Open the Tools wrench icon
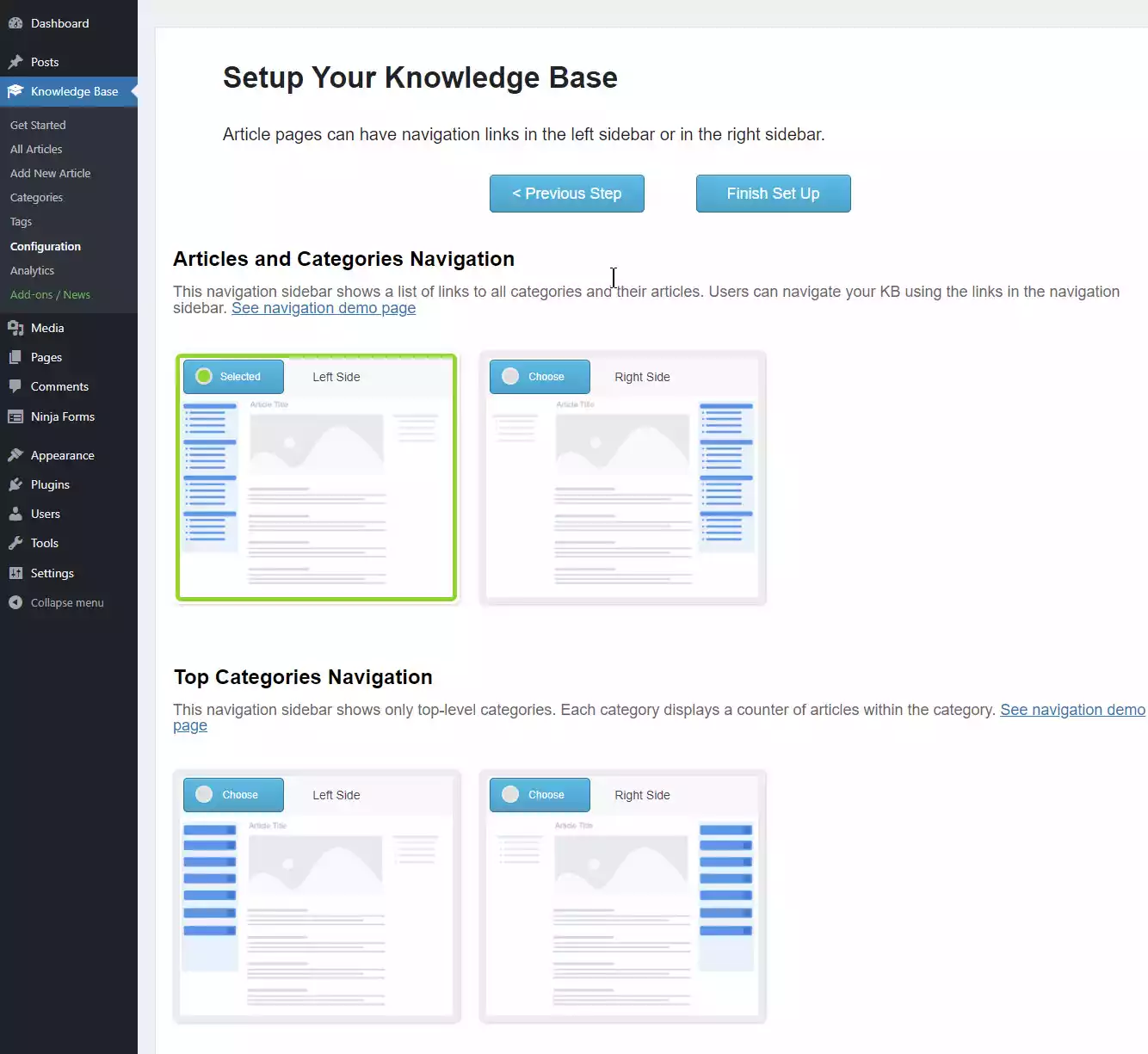Image resolution: width=1148 pixels, height=1054 pixels. coord(17,543)
